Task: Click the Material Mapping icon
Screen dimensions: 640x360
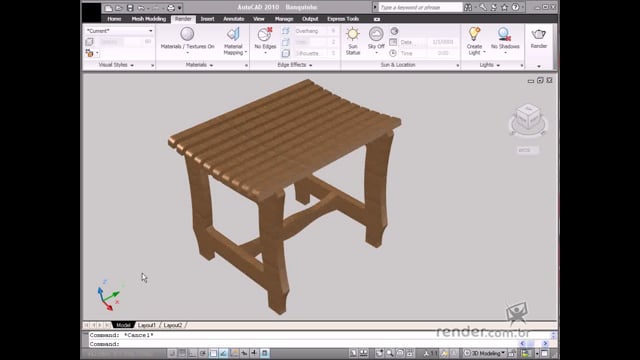Action: click(233, 34)
